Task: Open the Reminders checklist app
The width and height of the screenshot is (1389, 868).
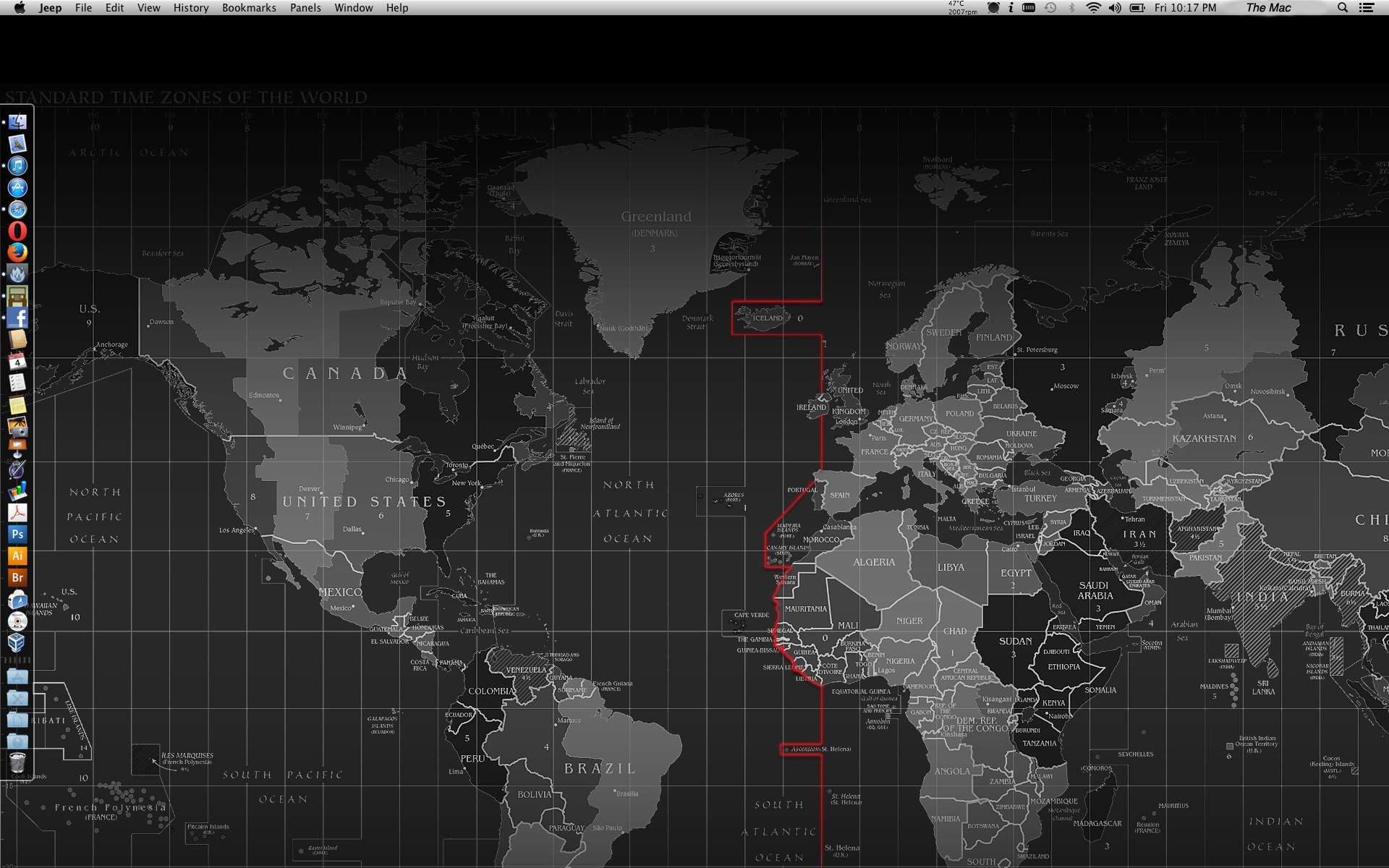Action: (17, 383)
